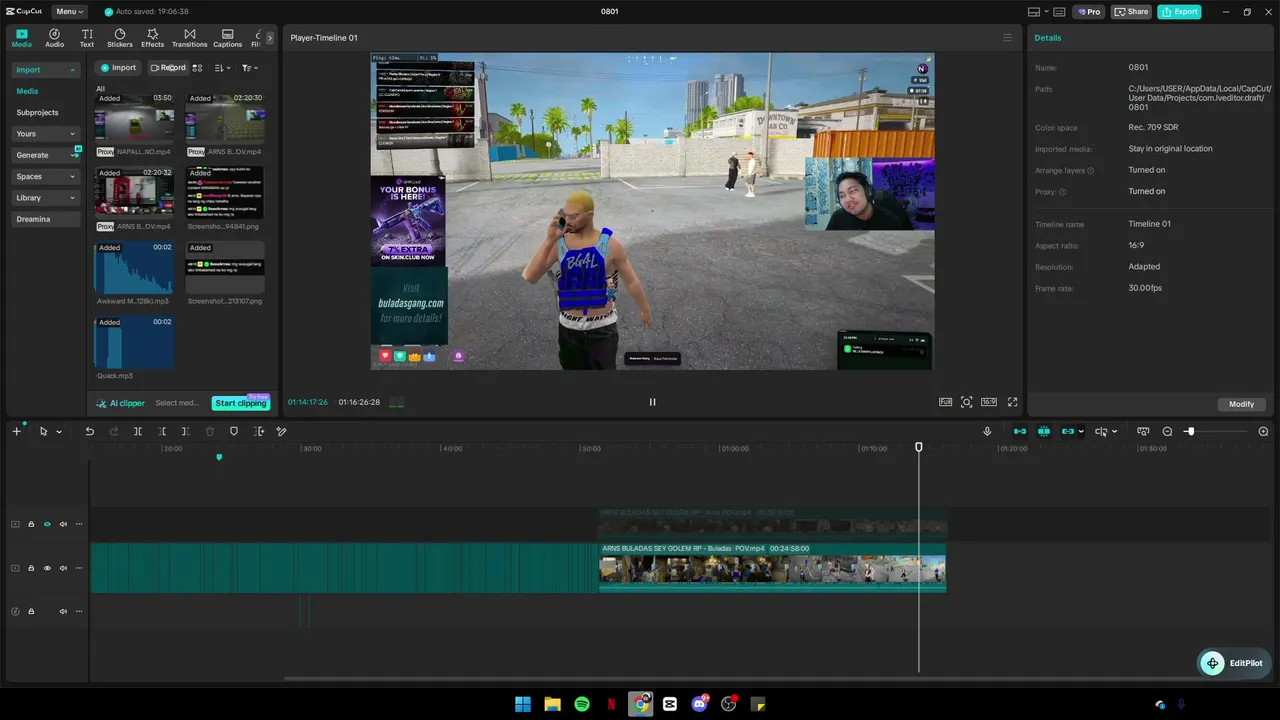
Task: Open the media sort dropdown
Action: [x=222, y=68]
